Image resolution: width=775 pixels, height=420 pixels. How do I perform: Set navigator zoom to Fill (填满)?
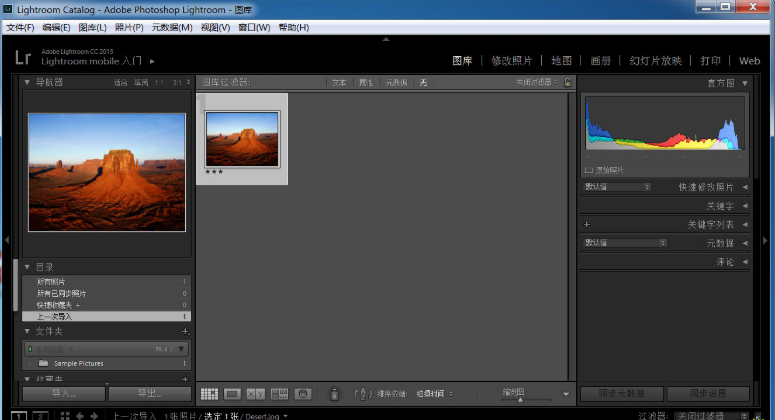(x=141, y=83)
